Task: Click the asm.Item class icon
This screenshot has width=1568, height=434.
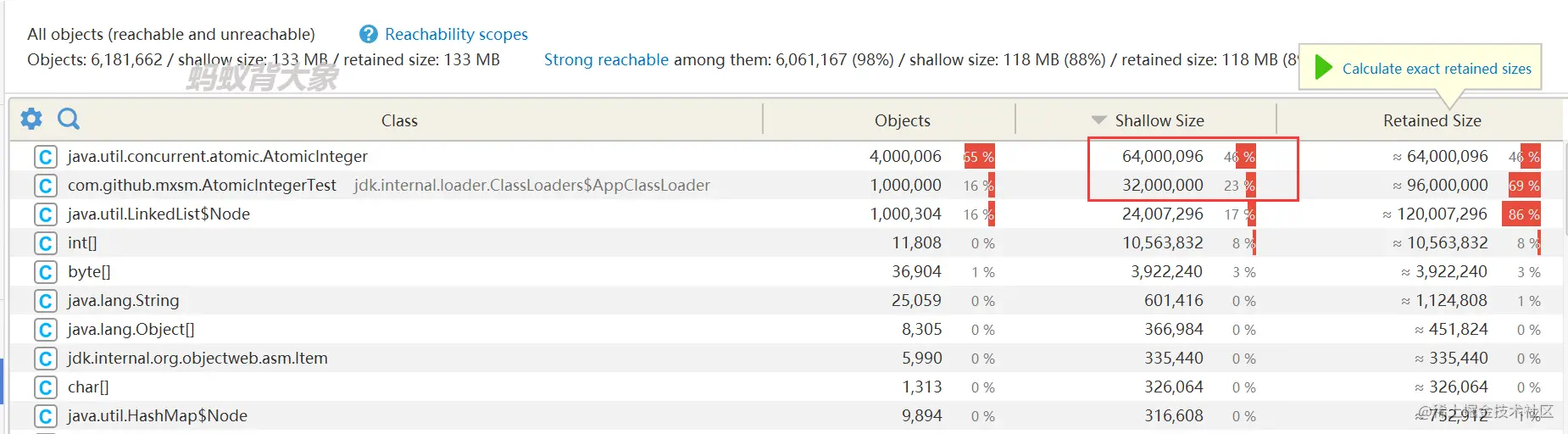Action: [46, 359]
